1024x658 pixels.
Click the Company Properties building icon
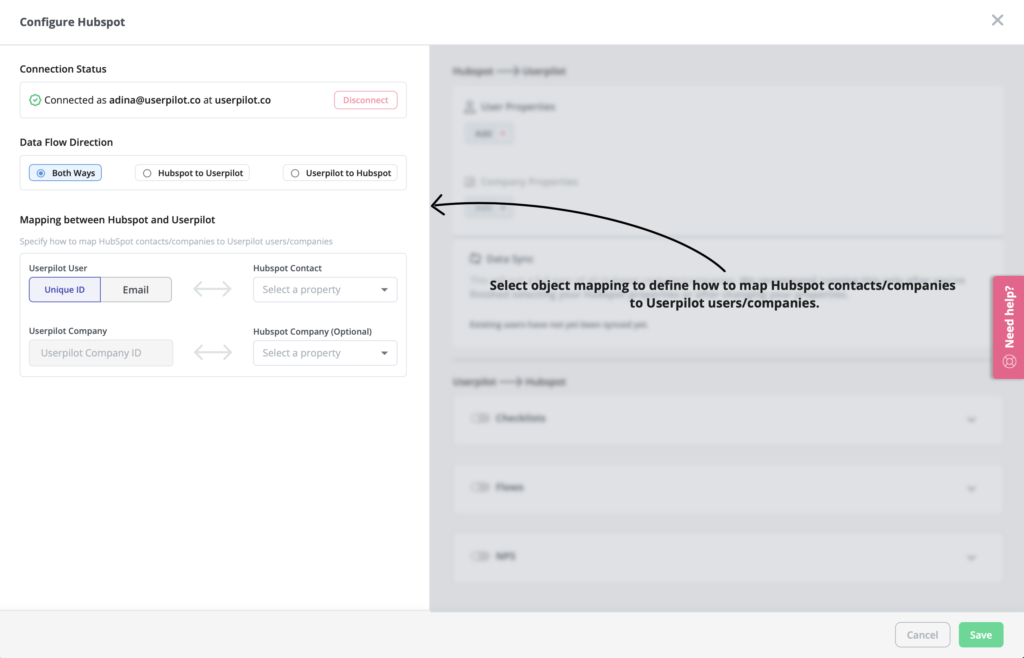coord(470,181)
